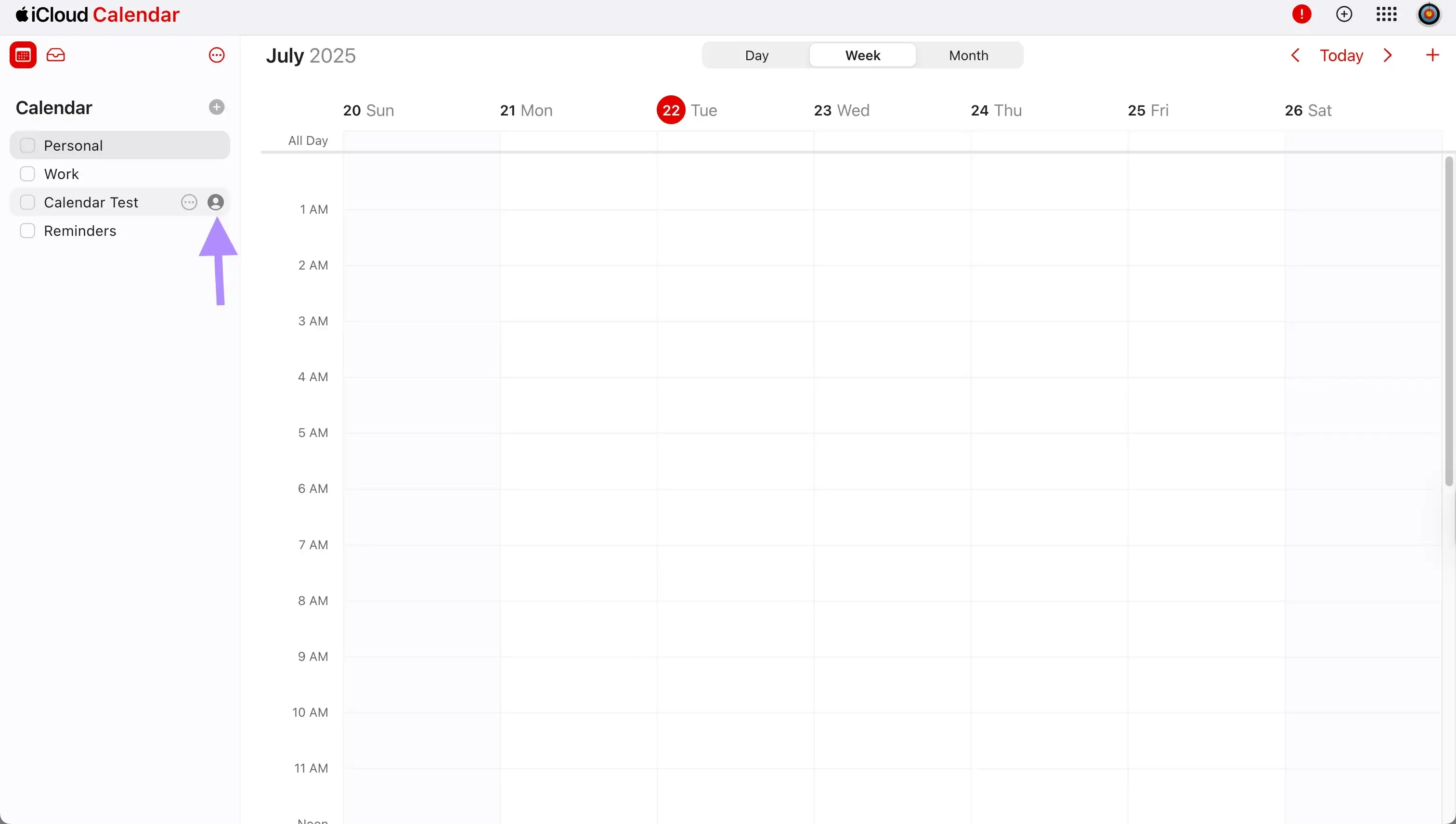1456x824 pixels.
Task: Switch to Day view
Action: point(756,55)
